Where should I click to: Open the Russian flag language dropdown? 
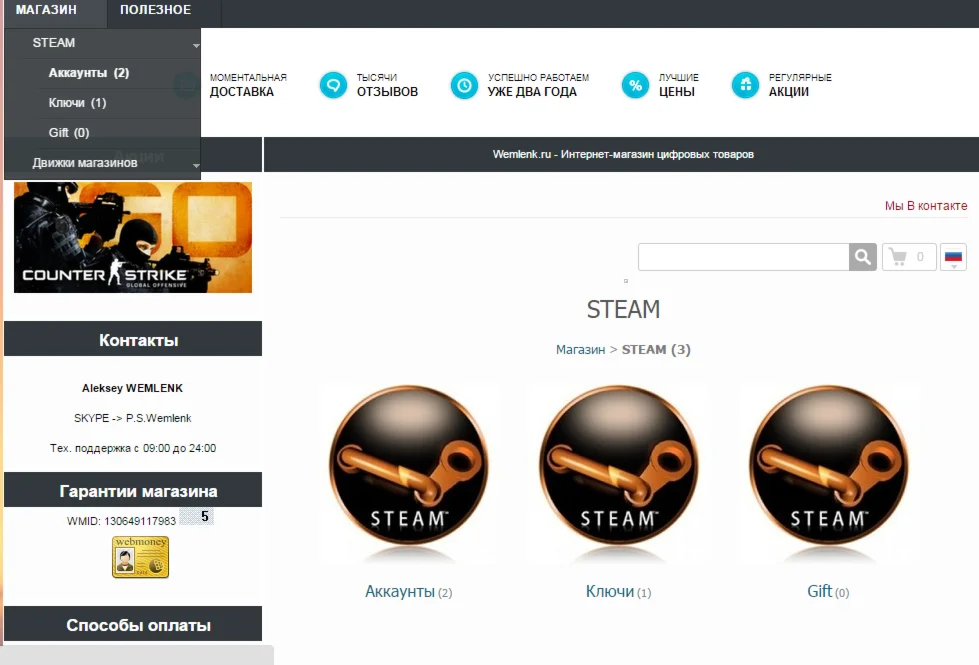pyautogui.click(x=953, y=257)
